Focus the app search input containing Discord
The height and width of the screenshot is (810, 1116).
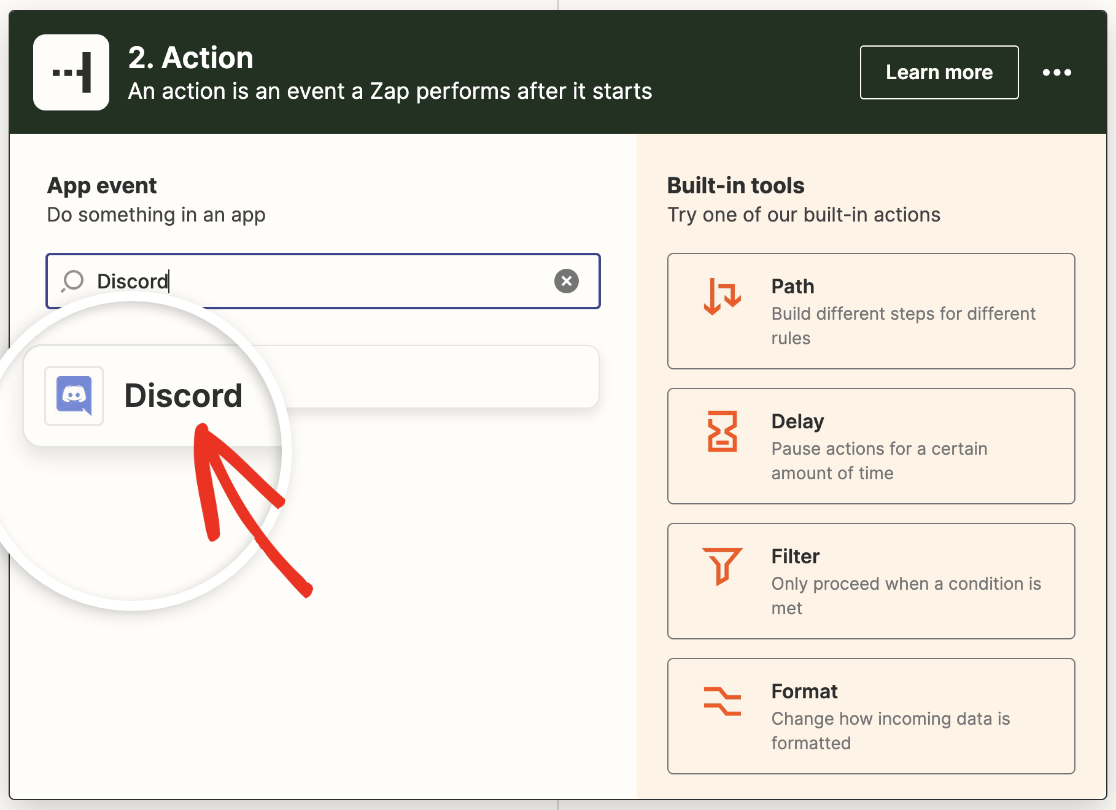coord(323,281)
